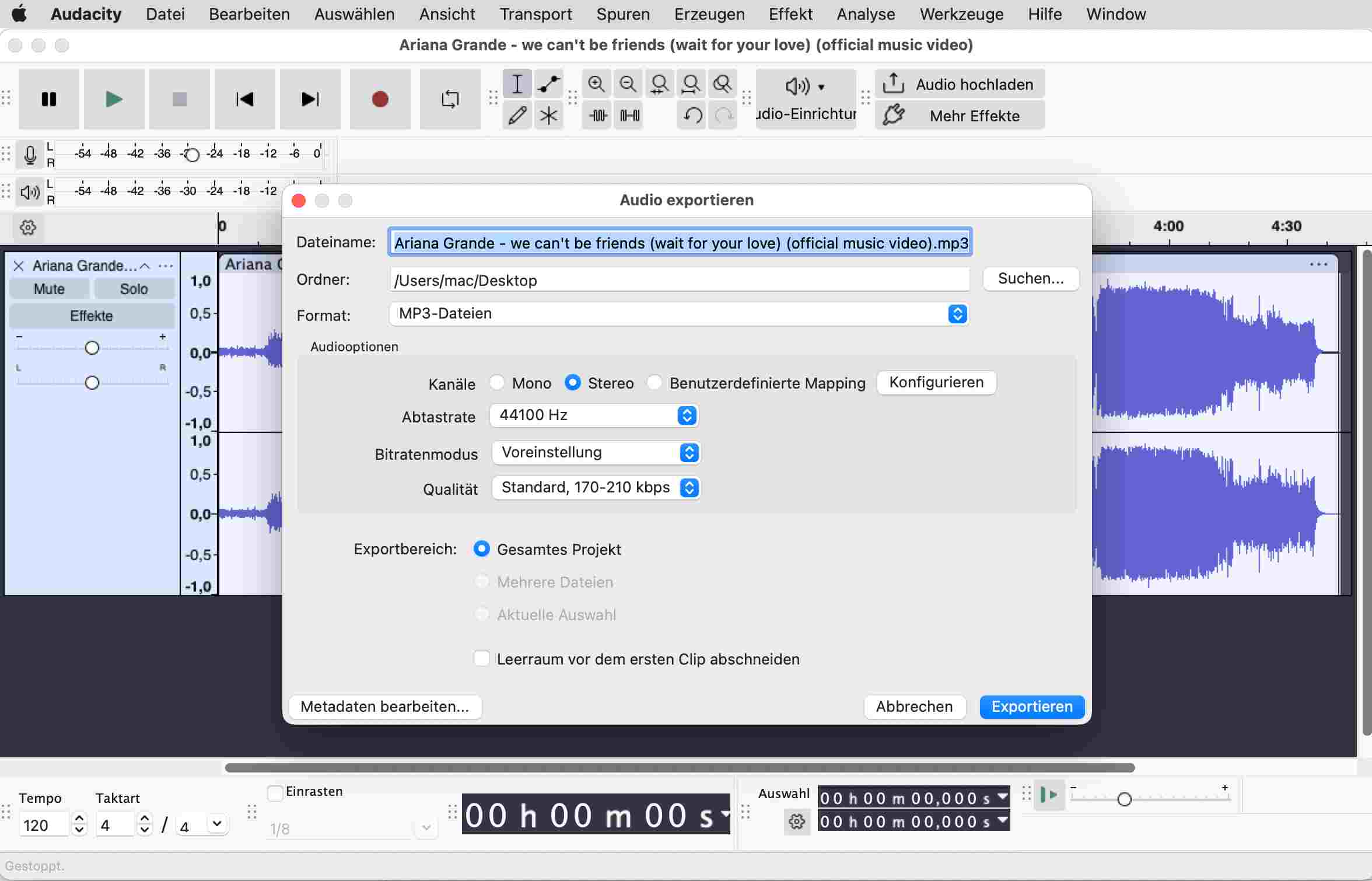This screenshot has width=1372, height=881.
Task: Click the Trim audio outside selection icon
Action: tap(598, 116)
